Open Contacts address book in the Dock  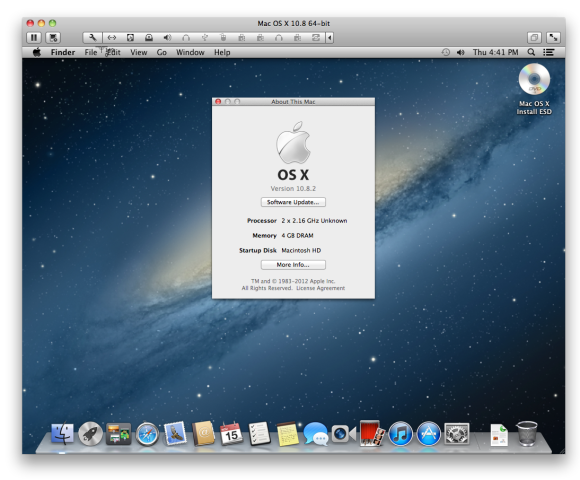(x=203, y=433)
